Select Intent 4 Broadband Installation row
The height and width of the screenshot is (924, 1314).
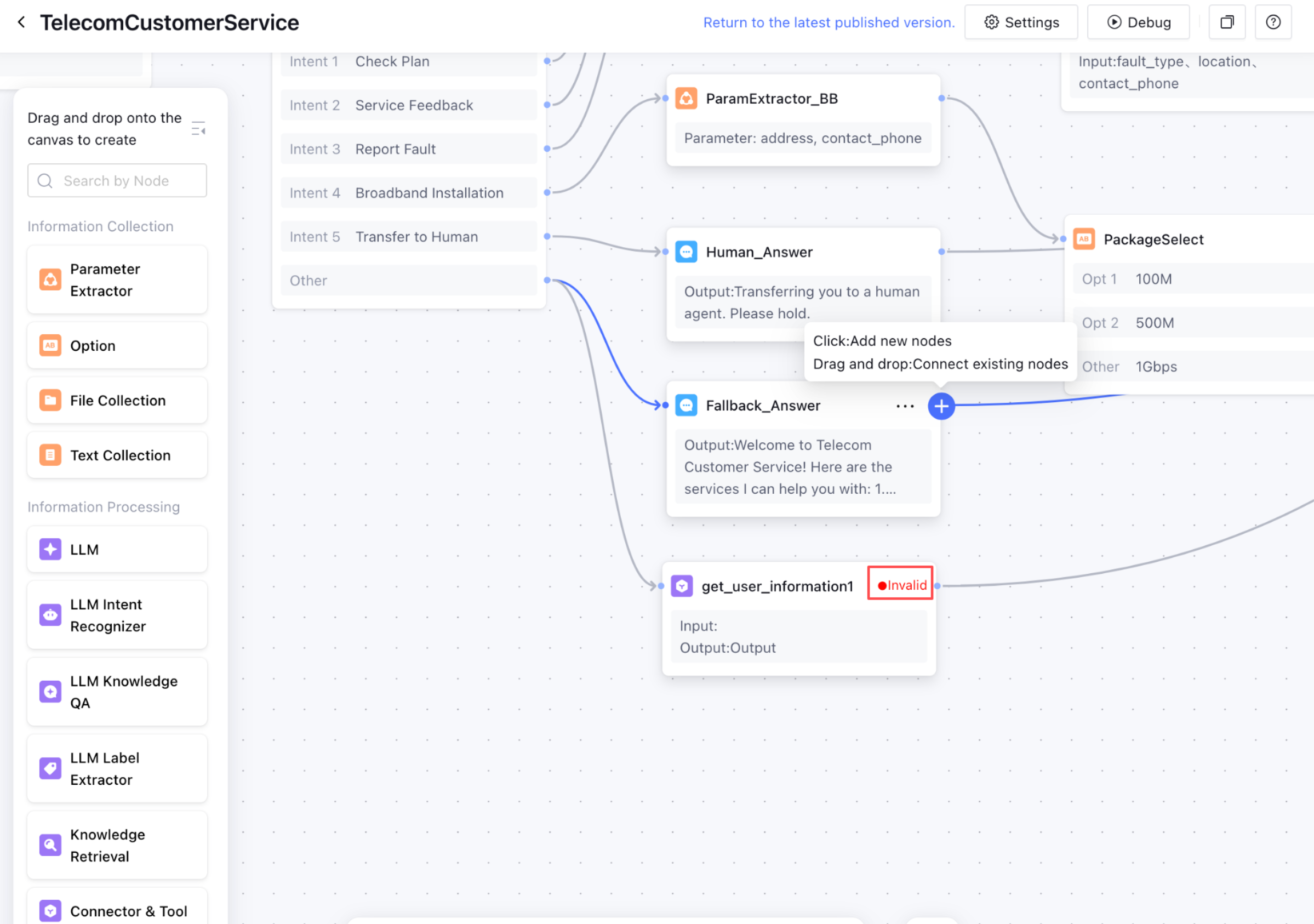[x=409, y=193]
